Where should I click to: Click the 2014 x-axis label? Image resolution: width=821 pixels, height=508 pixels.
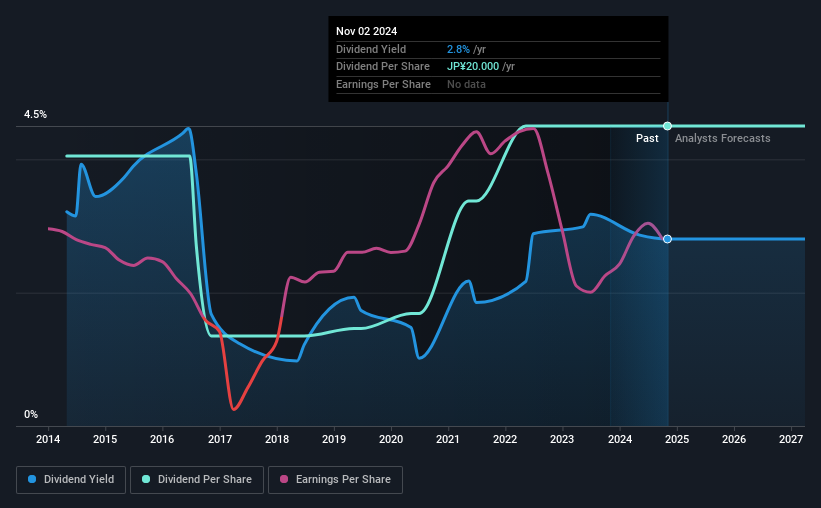pos(48,439)
